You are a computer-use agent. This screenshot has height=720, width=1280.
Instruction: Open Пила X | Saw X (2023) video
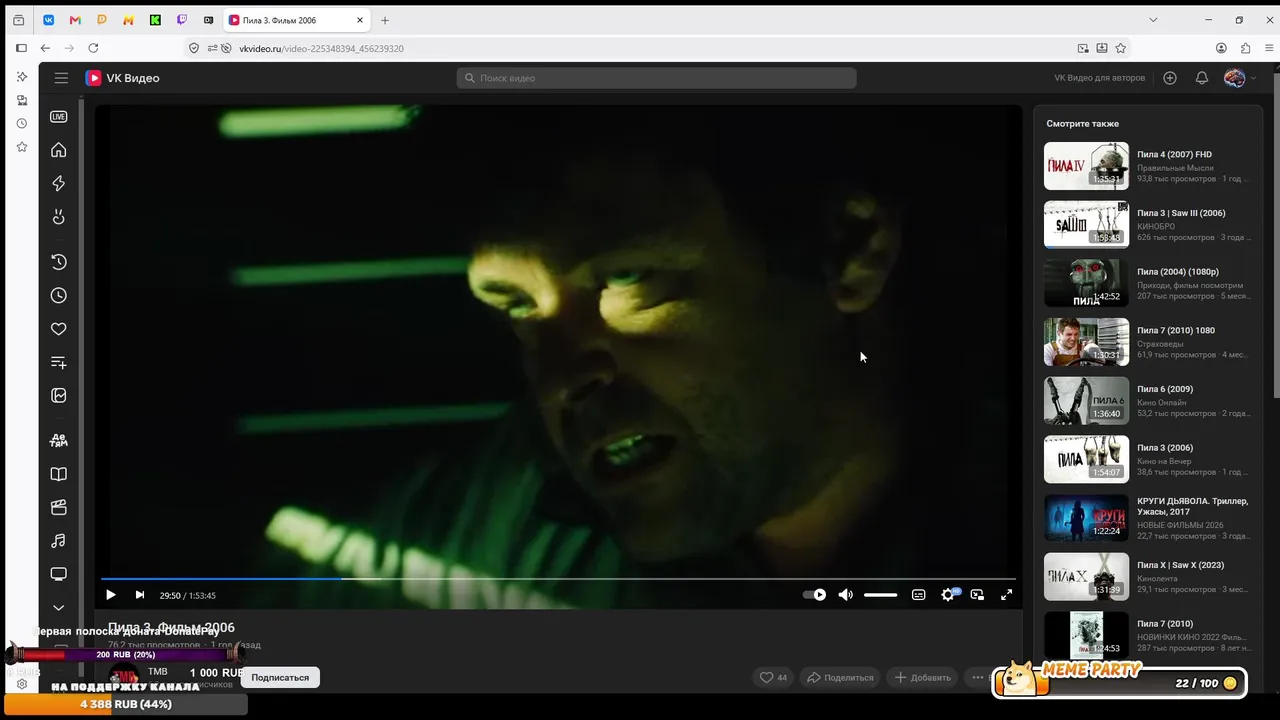pos(1148,577)
